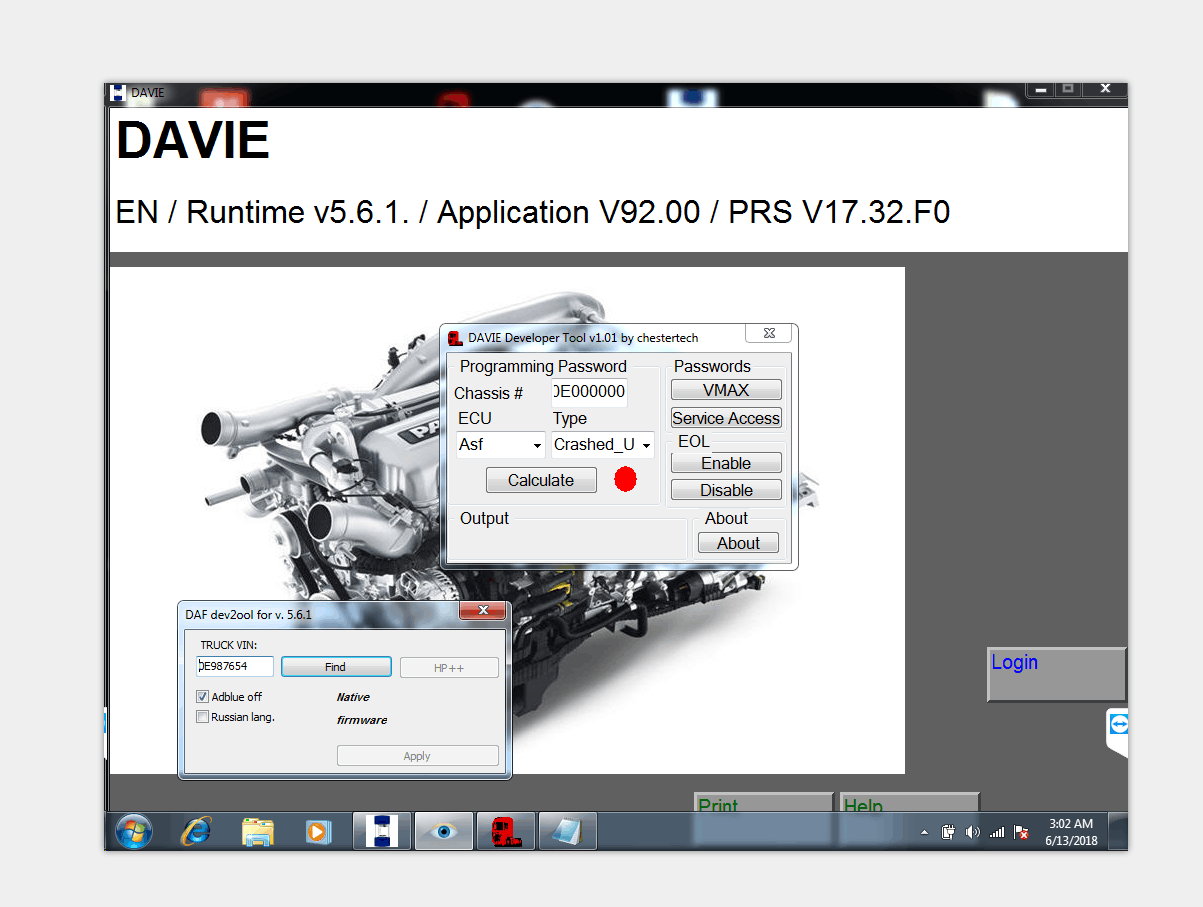The image size is (1203, 907).
Task: Open Windows Explorer folder icon in taskbar
Action: pos(258,831)
